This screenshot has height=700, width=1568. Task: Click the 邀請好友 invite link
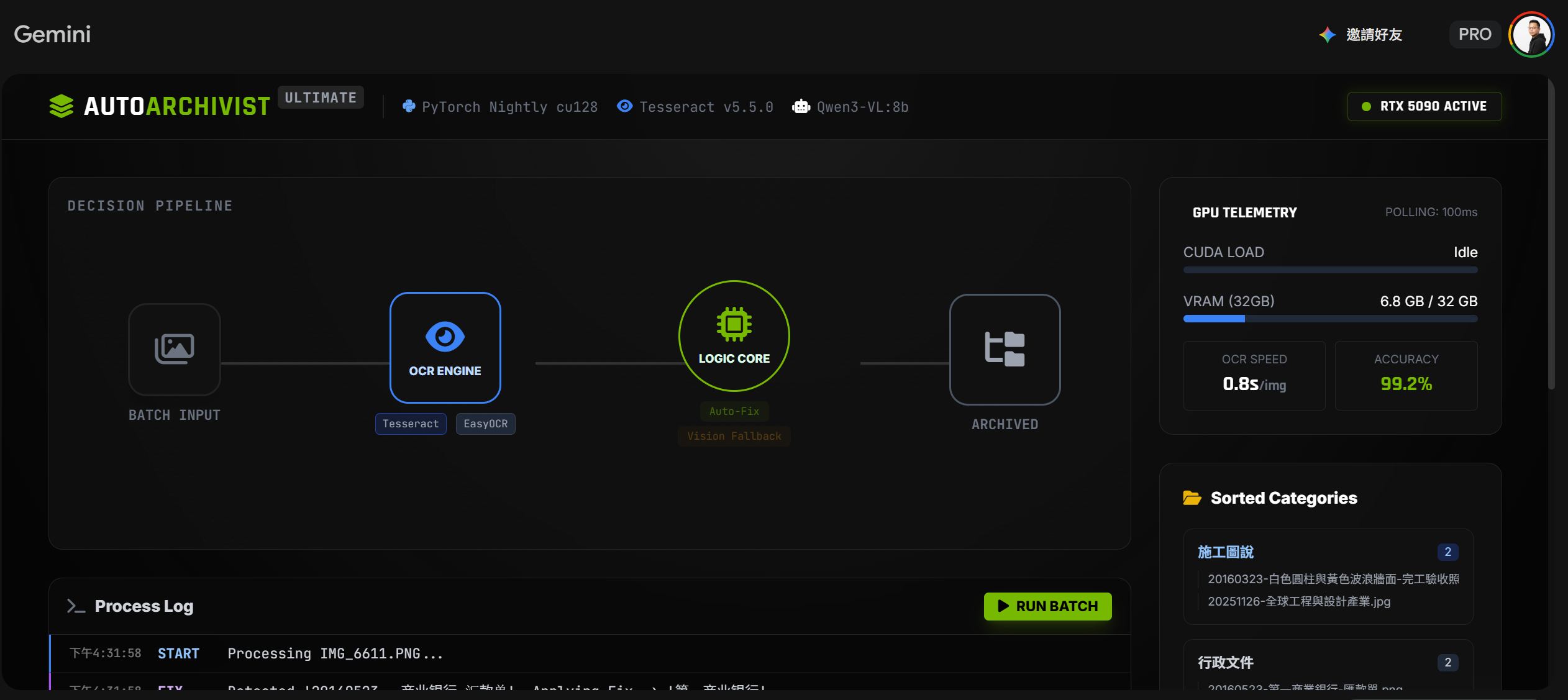(1374, 35)
